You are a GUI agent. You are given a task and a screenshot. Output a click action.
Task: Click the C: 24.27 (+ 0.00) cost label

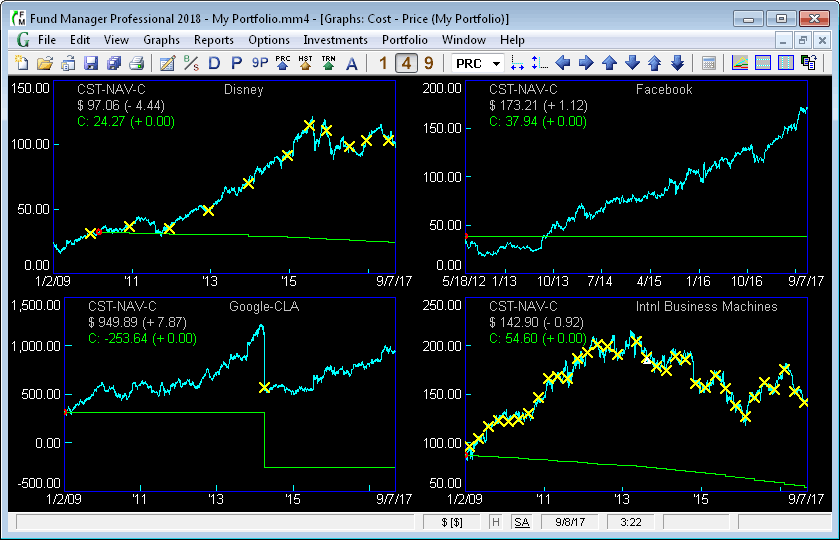126,122
